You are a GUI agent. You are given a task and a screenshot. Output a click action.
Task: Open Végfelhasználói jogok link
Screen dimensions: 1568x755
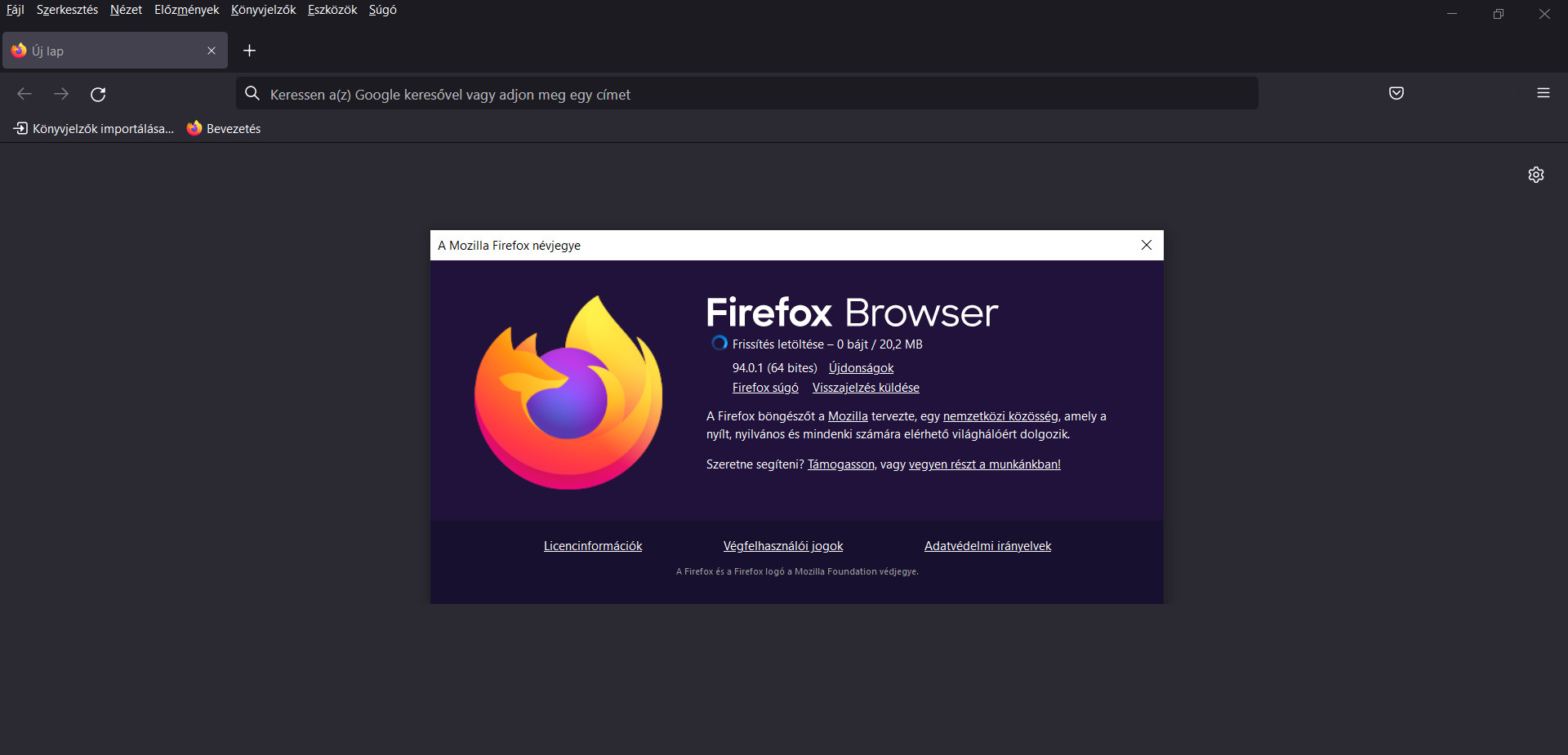pyautogui.click(x=783, y=546)
